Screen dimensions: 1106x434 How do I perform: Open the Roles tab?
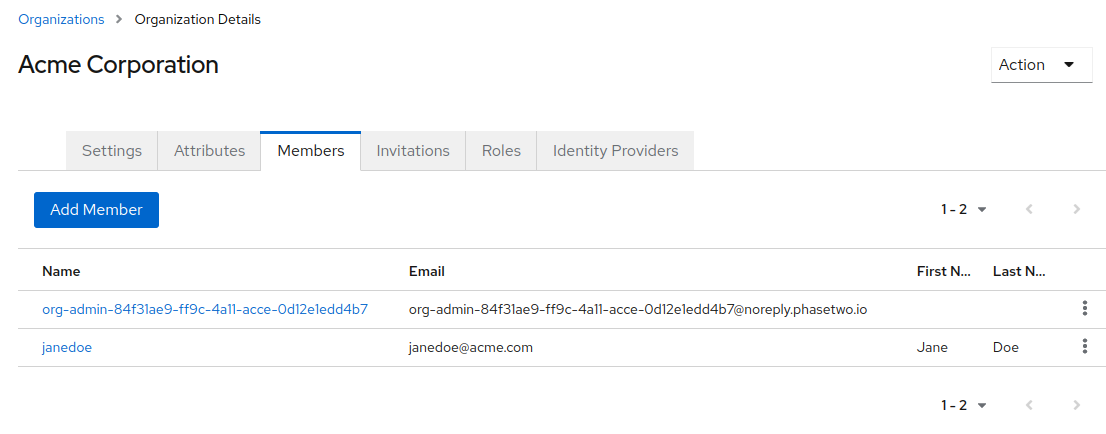tap(501, 150)
